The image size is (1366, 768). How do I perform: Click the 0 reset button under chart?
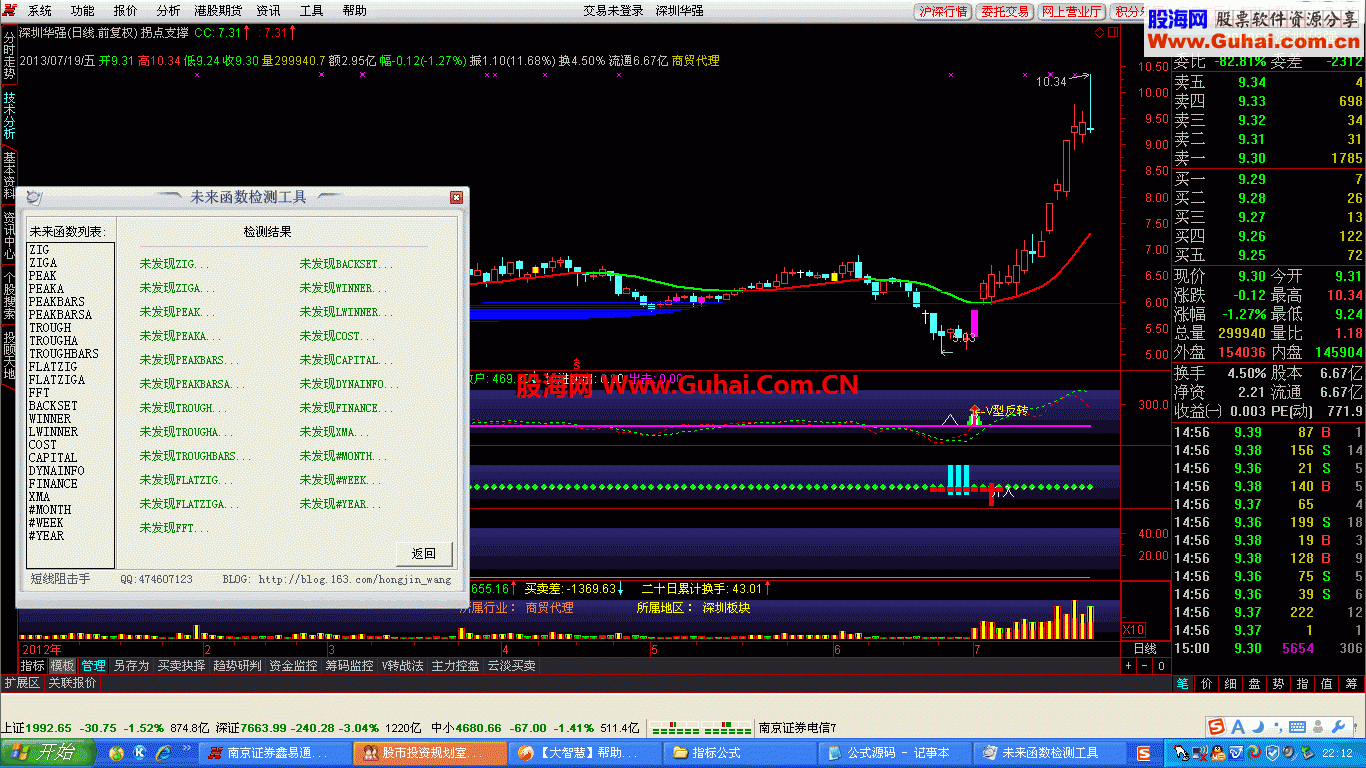pyautogui.click(x=1161, y=665)
